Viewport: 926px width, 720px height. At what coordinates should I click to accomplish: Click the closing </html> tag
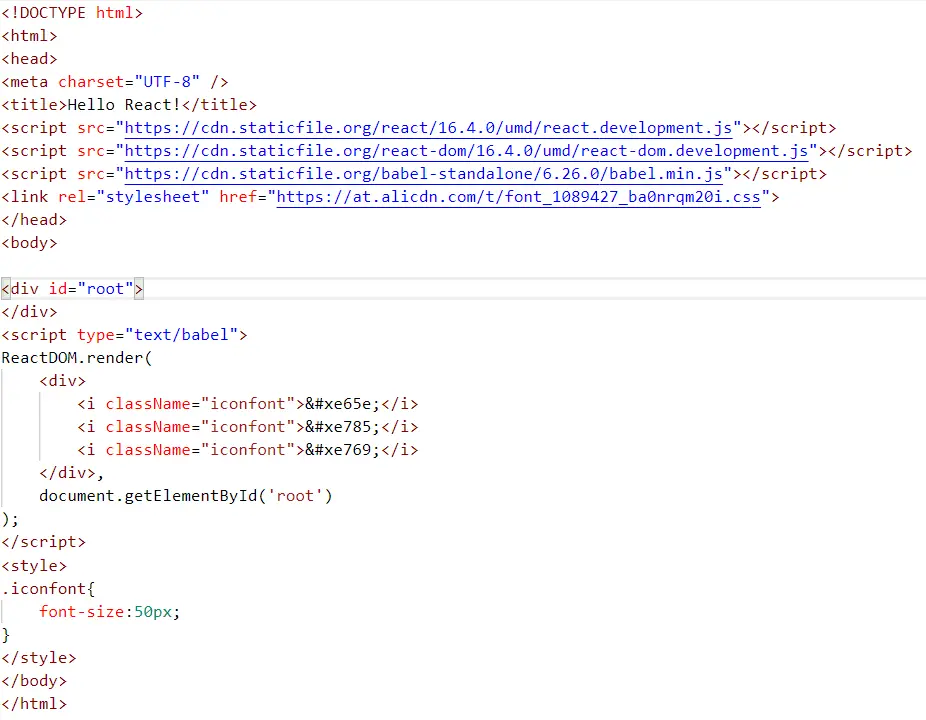pos(34,704)
